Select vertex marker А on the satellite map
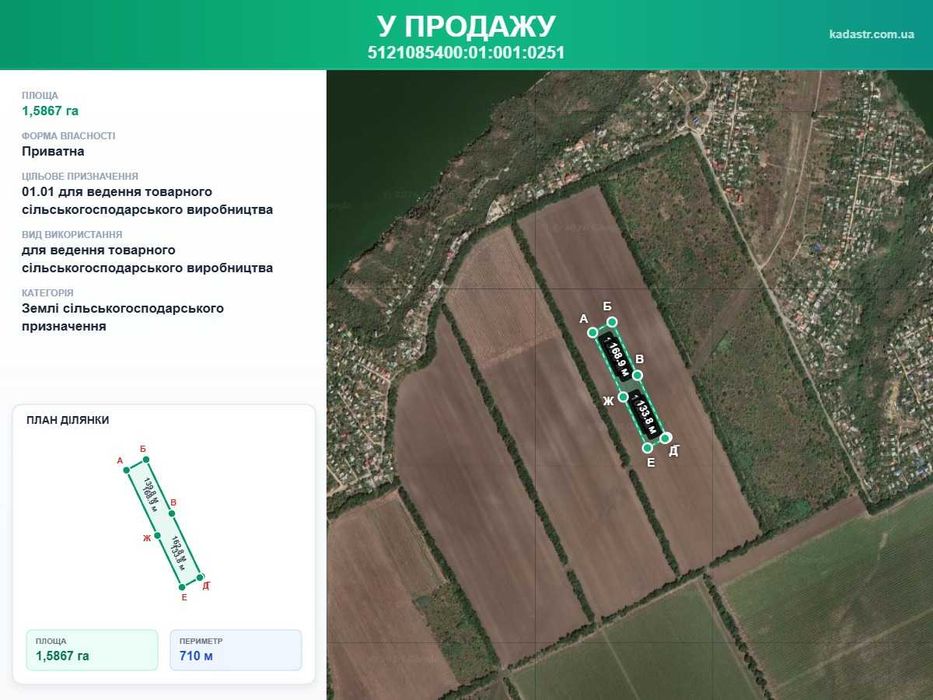 pyautogui.click(x=592, y=332)
